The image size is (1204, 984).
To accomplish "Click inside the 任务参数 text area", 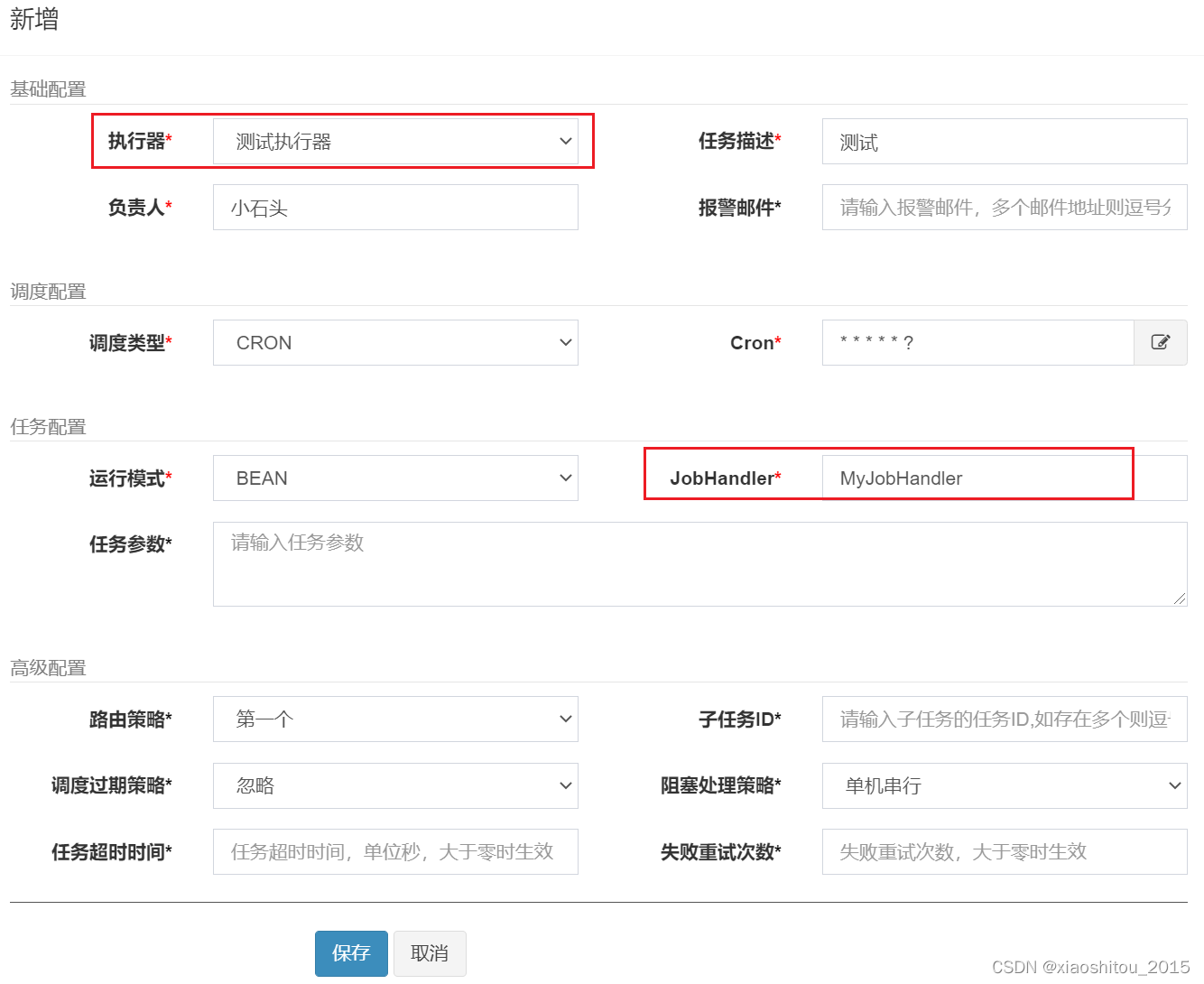I will (x=700, y=564).
